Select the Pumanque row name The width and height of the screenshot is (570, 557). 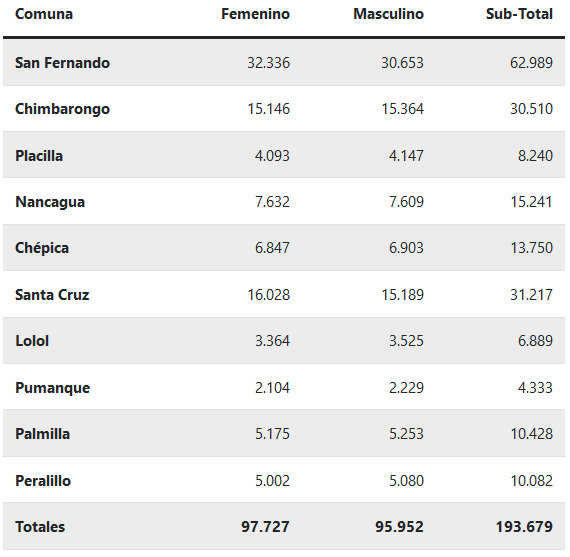pos(53,388)
